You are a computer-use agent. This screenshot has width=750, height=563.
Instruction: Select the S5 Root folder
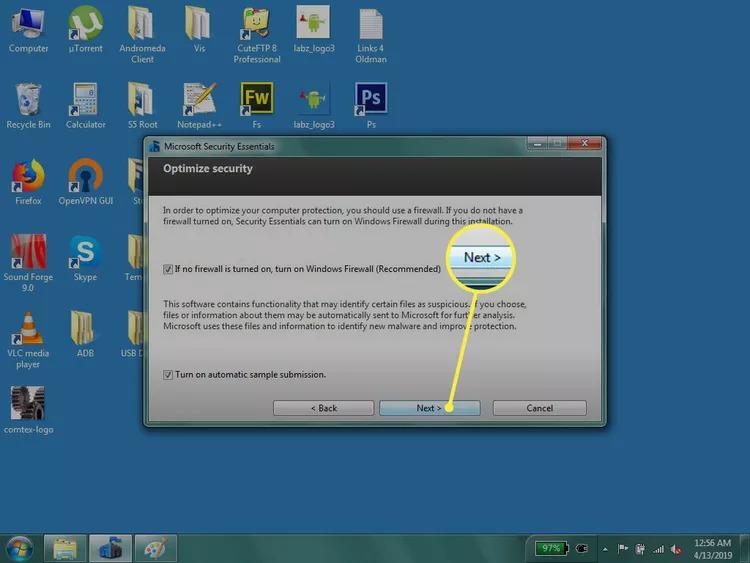click(142, 106)
